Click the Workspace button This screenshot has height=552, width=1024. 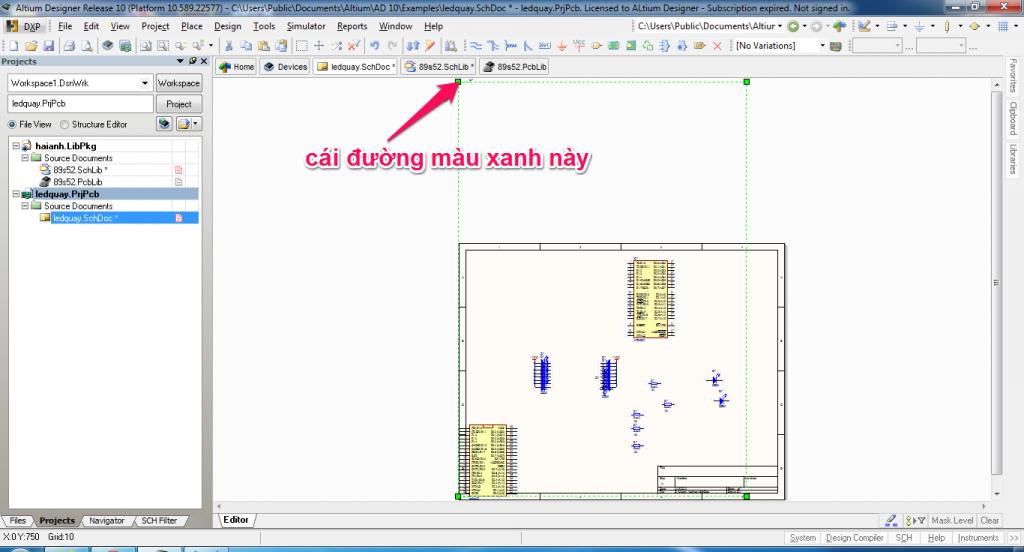(178, 83)
